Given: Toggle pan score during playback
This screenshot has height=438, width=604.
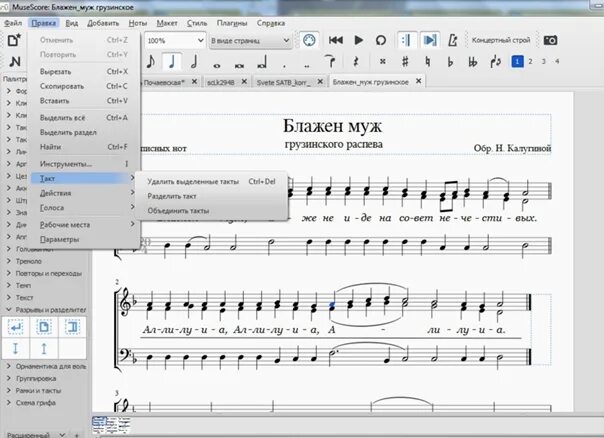Looking at the screenshot, I should click(x=430, y=40).
